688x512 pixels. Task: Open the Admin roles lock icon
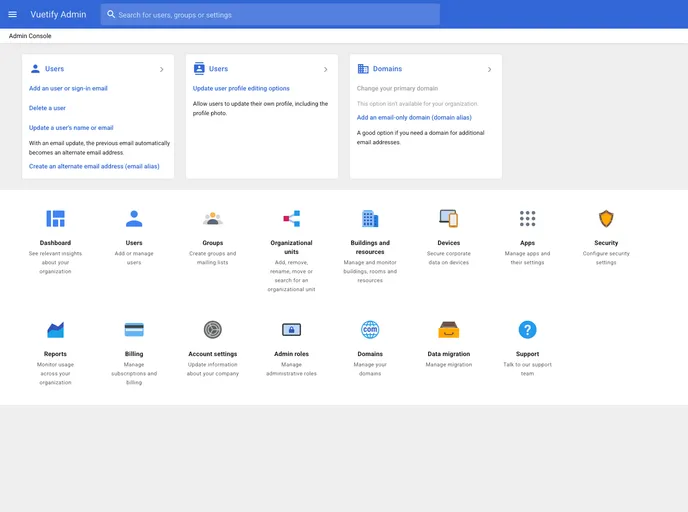[291, 329]
